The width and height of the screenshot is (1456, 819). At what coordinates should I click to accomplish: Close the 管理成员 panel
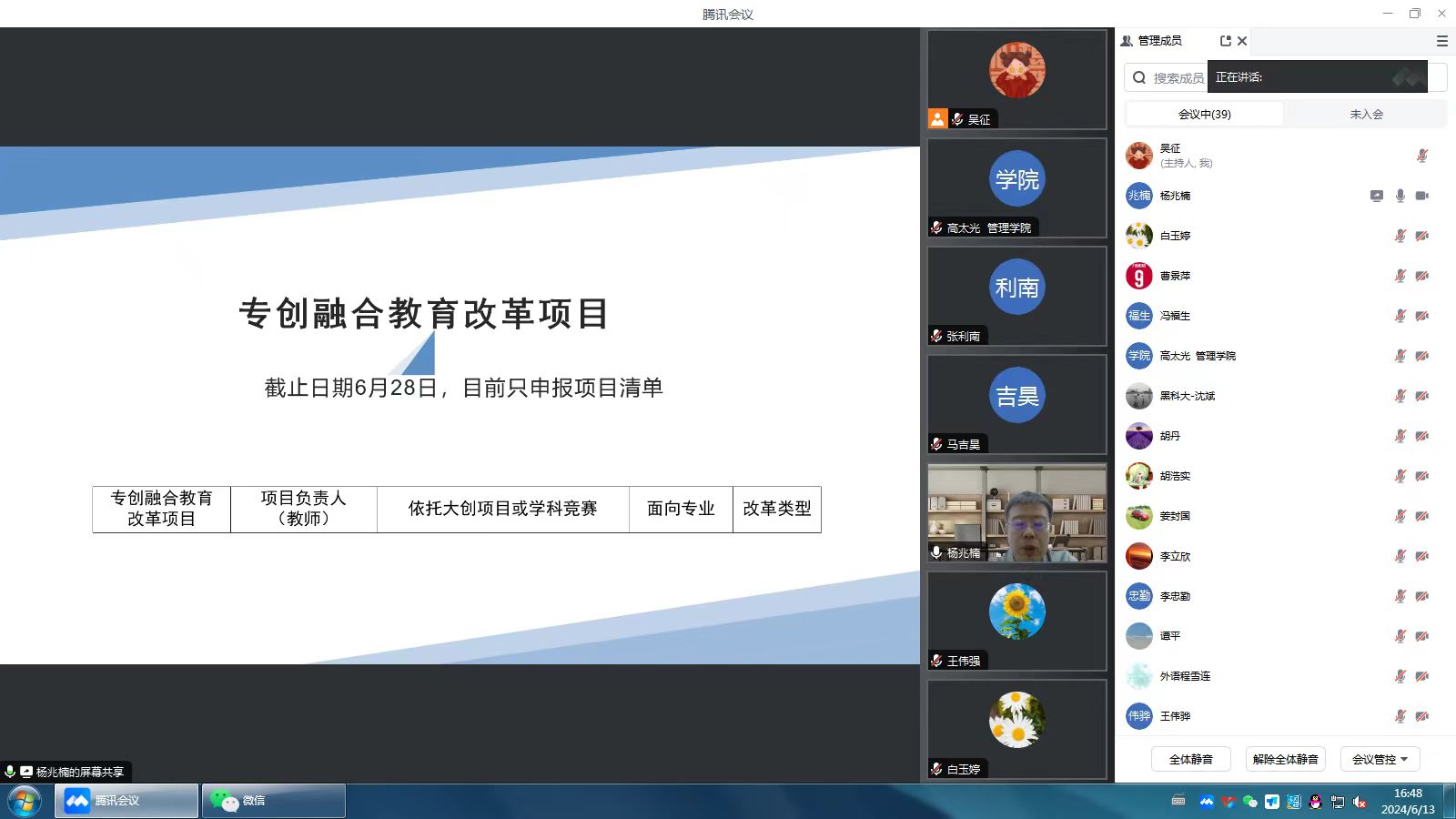tap(1242, 41)
